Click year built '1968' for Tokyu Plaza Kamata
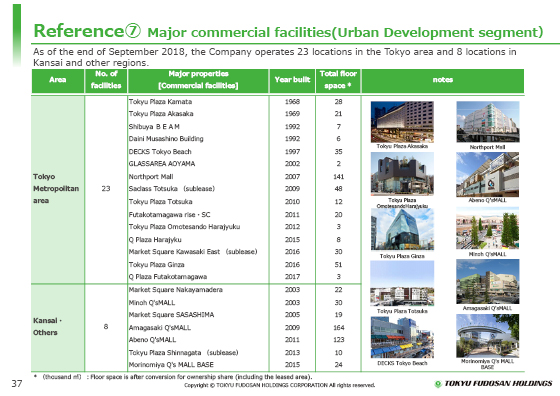This screenshot has height=396, width=560. pos(292,102)
